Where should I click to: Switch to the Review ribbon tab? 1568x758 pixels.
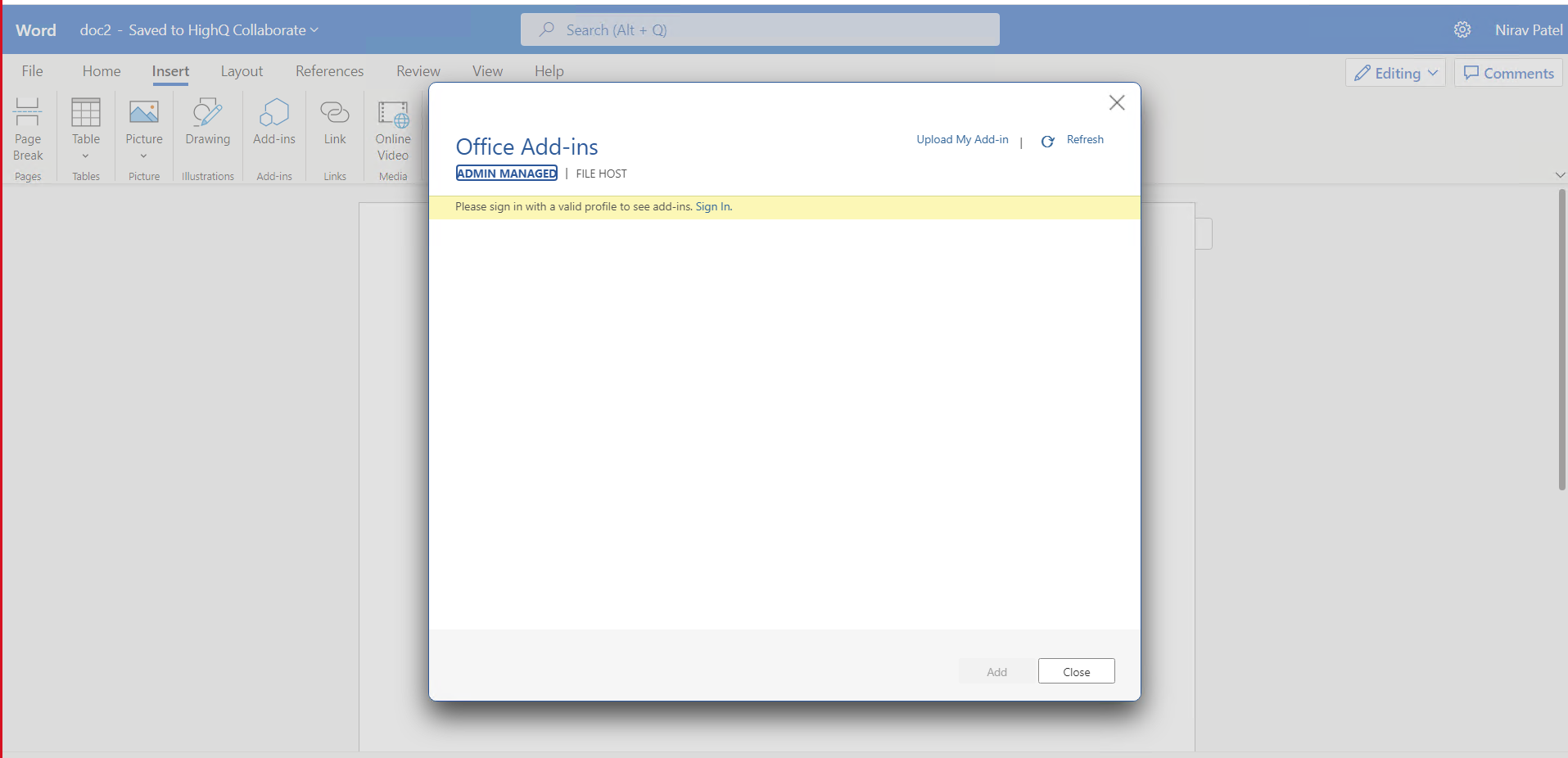418,71
